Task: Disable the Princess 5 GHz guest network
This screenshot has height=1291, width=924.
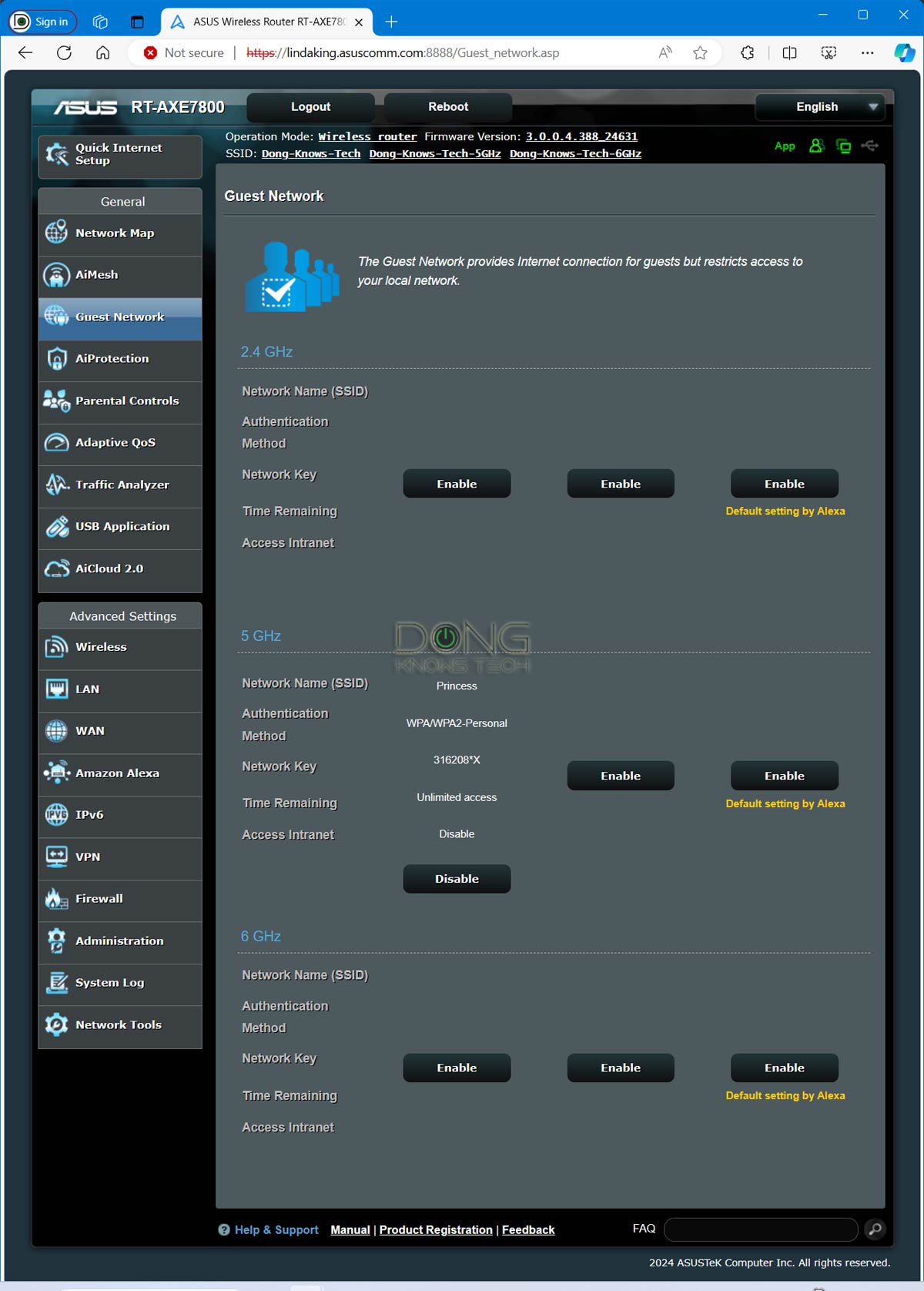Action: [457, 879]
